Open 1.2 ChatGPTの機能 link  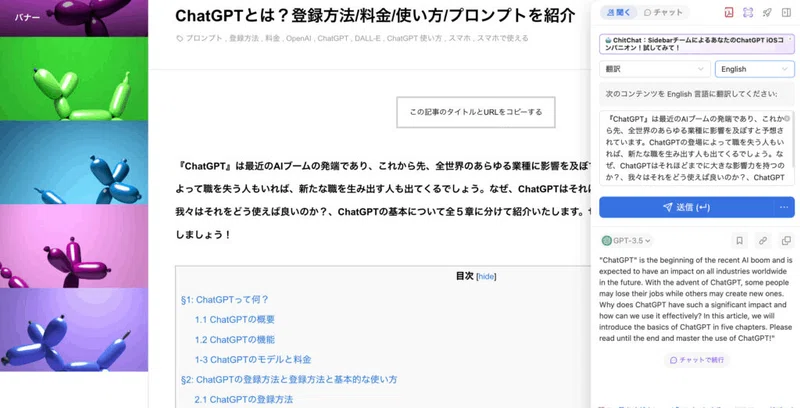(235, 340)
